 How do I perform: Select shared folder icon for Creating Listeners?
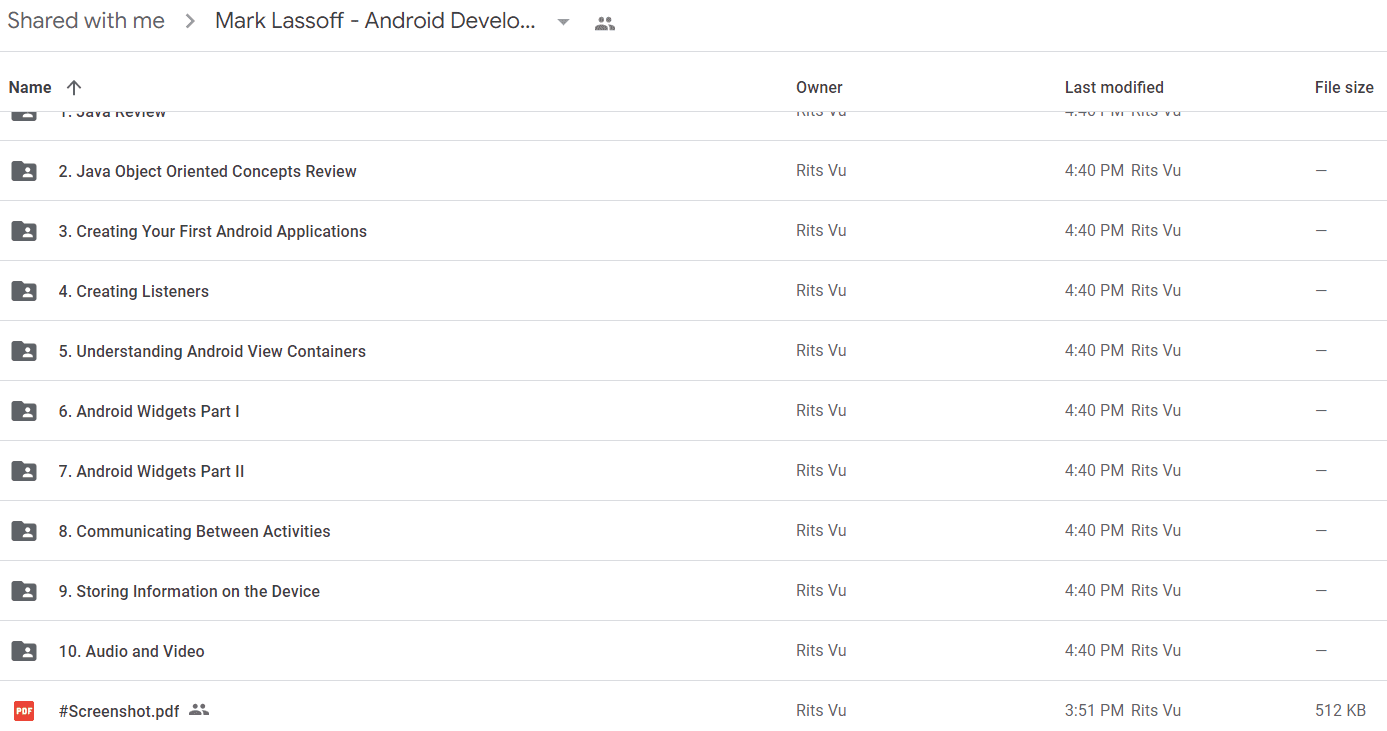(24, 291)
